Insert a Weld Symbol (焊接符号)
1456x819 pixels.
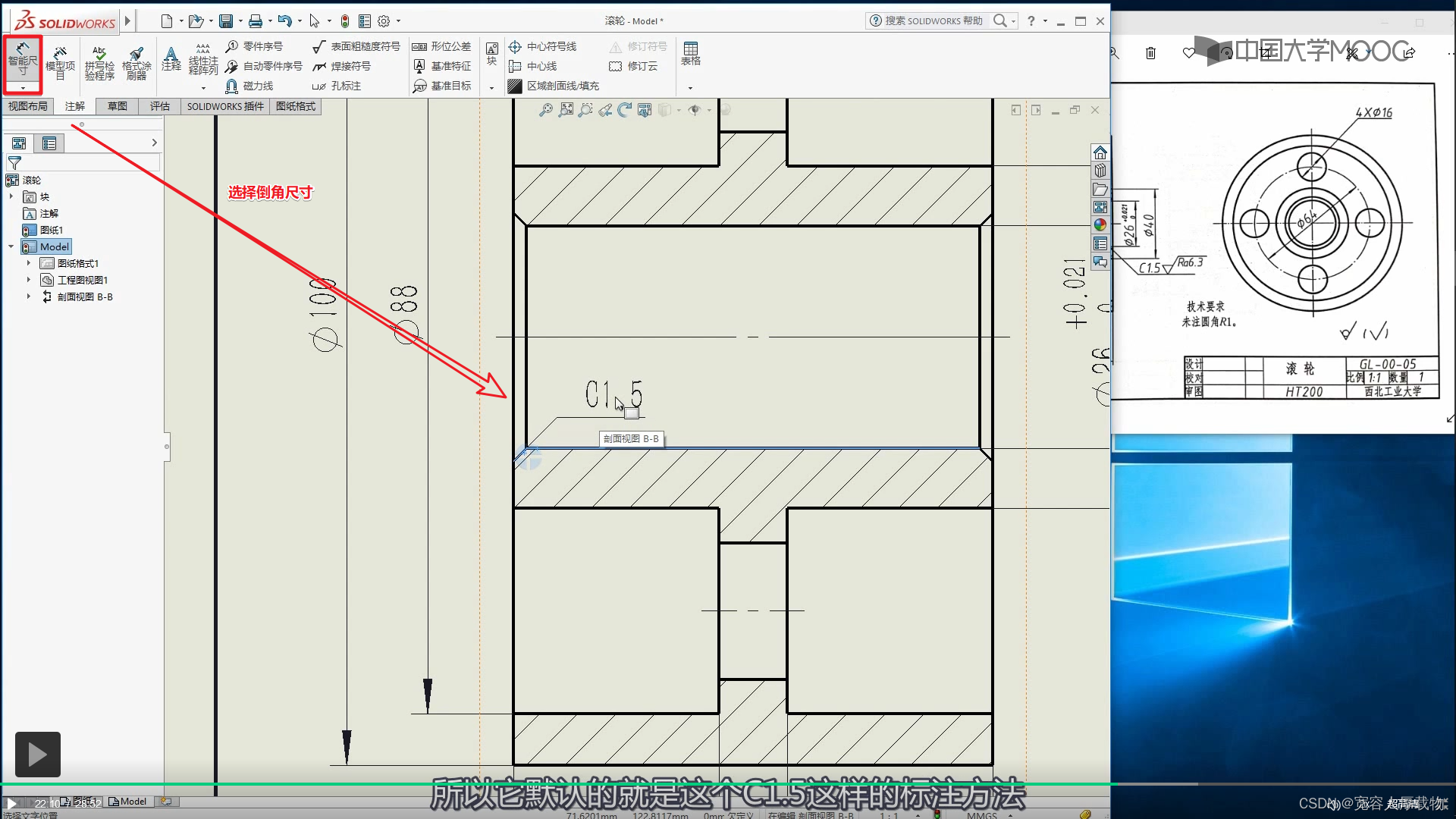coord(342,66)
